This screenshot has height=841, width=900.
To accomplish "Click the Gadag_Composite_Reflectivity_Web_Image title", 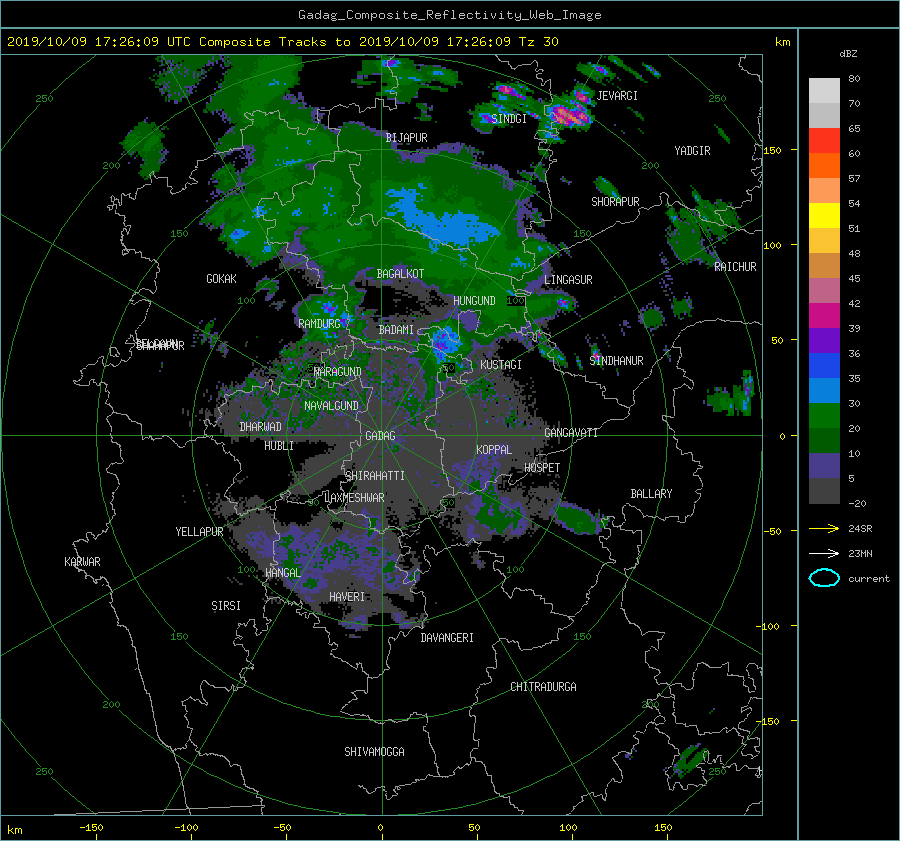I will 449,15.
